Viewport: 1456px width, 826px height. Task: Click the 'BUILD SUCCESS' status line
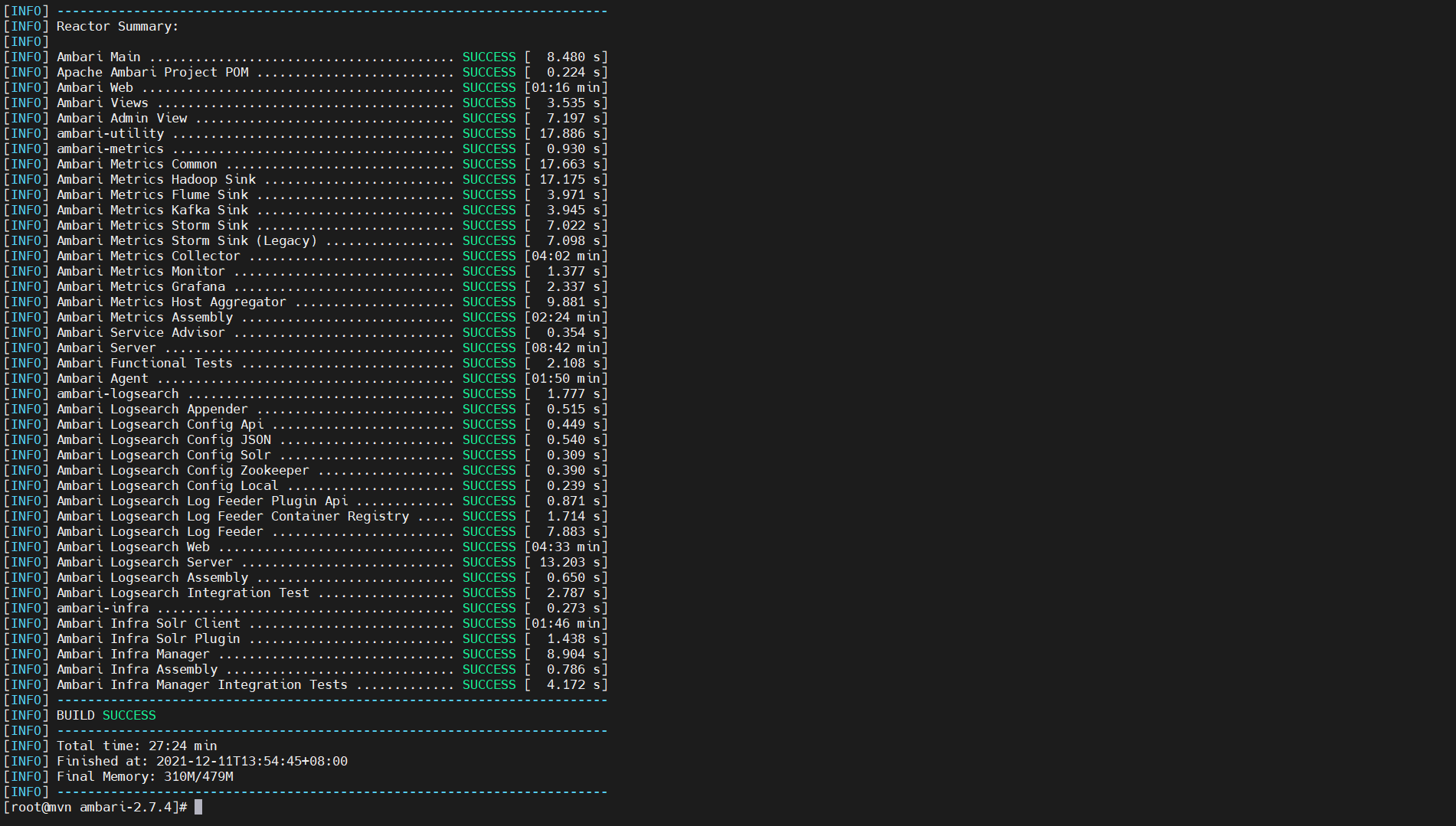(106, 715)
